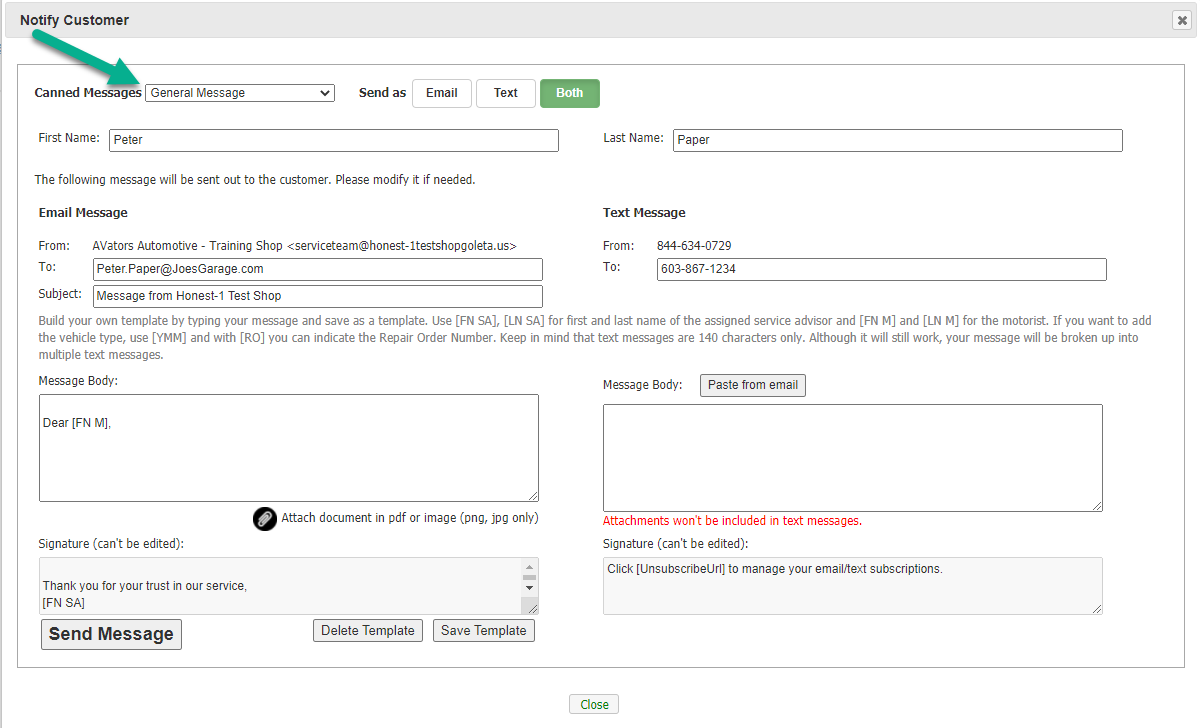Image resolution: width=1200 pixels, height=728 pixels.
Task: Click the 'The following message will be sent' notice
Action: pyautogui.click(x=255, y=180)
